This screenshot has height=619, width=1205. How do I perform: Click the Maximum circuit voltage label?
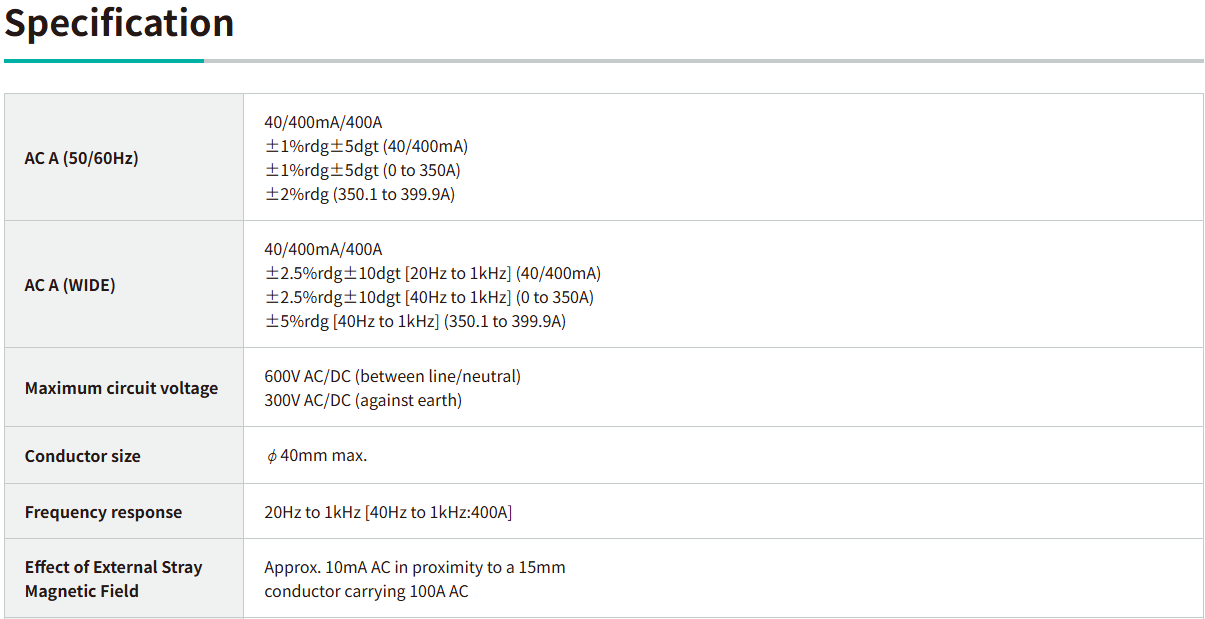coord(121,388)
